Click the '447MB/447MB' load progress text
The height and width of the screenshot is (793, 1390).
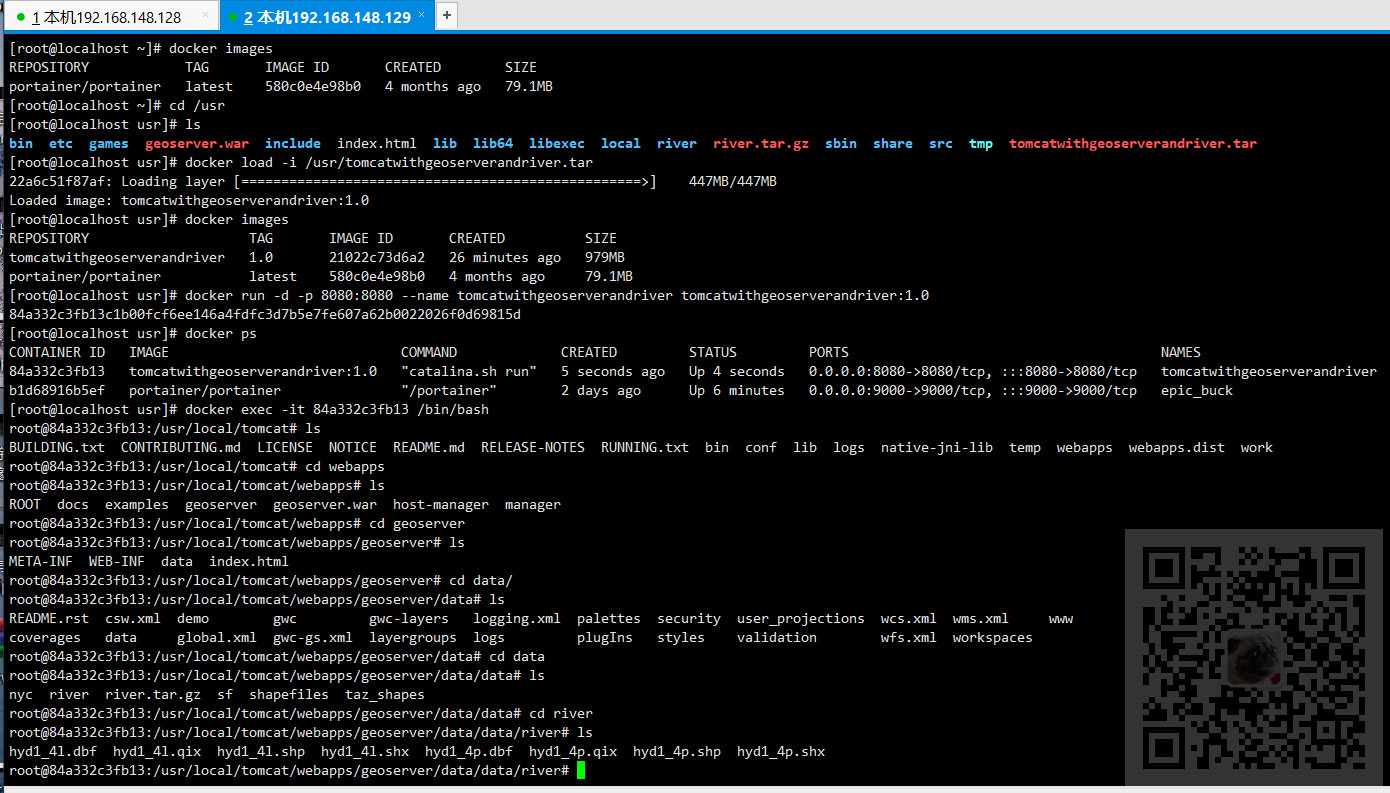coord(733,181)
